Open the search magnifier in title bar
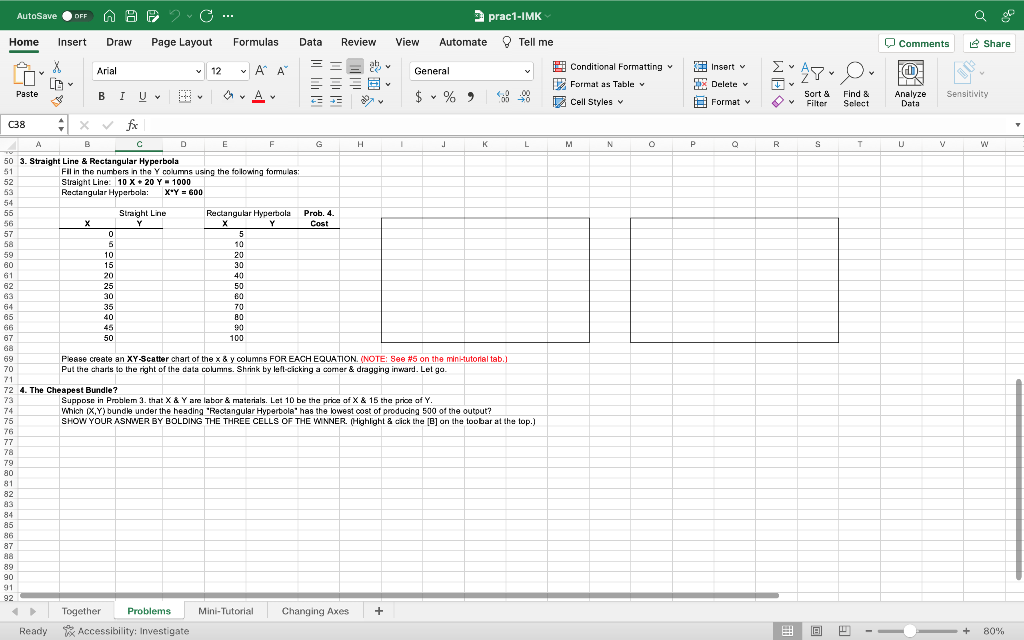1024x640 pixels. click(980, 16)
